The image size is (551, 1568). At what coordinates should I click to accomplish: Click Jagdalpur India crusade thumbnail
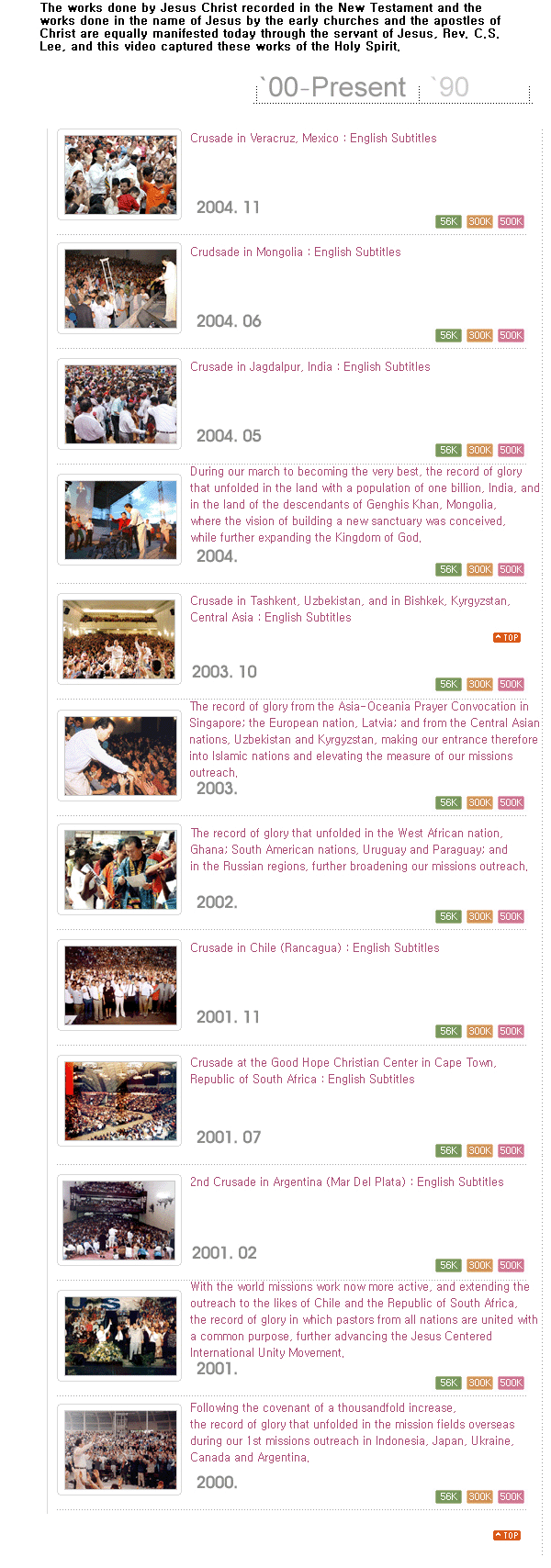(120, 404)
